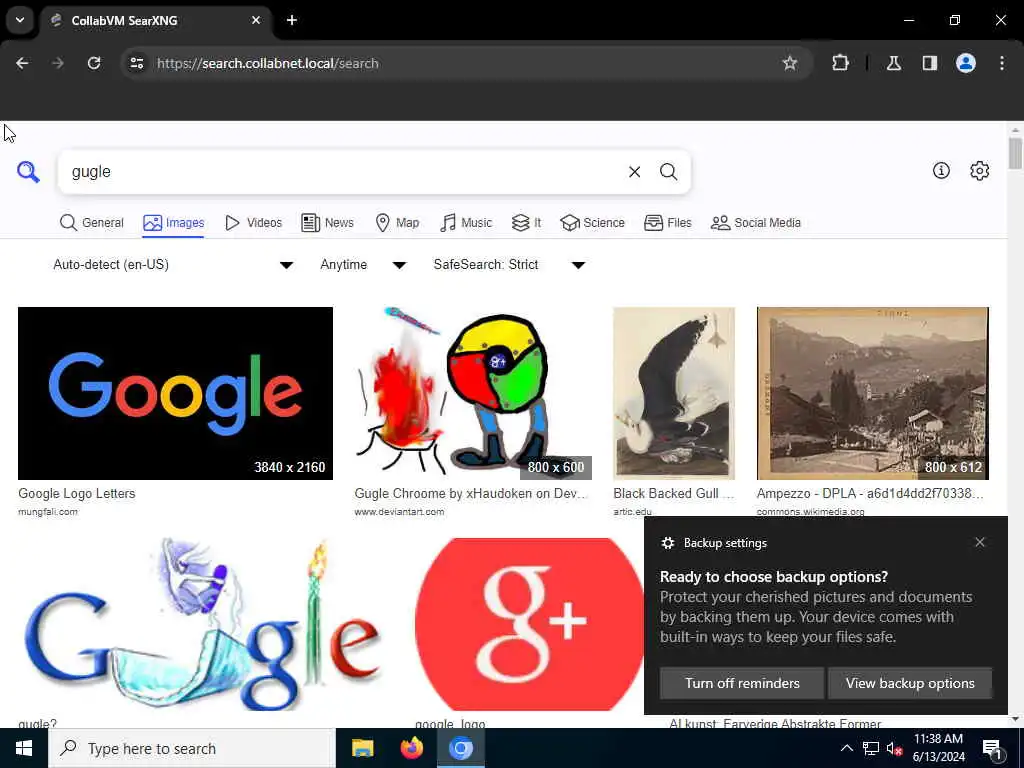Viewport: 1024px width, 768px height.
Task: Switch to Map category
Action: pyautogui.click(x=397, y=223)
